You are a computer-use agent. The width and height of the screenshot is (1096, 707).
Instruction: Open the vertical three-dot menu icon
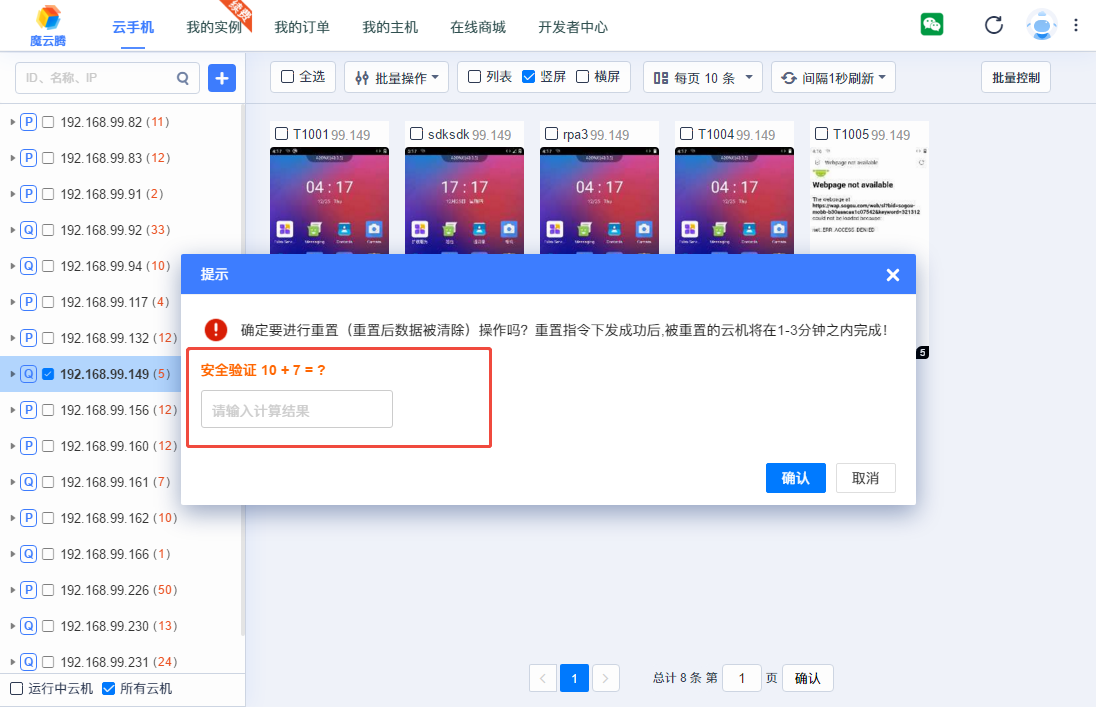[1076, 25]
